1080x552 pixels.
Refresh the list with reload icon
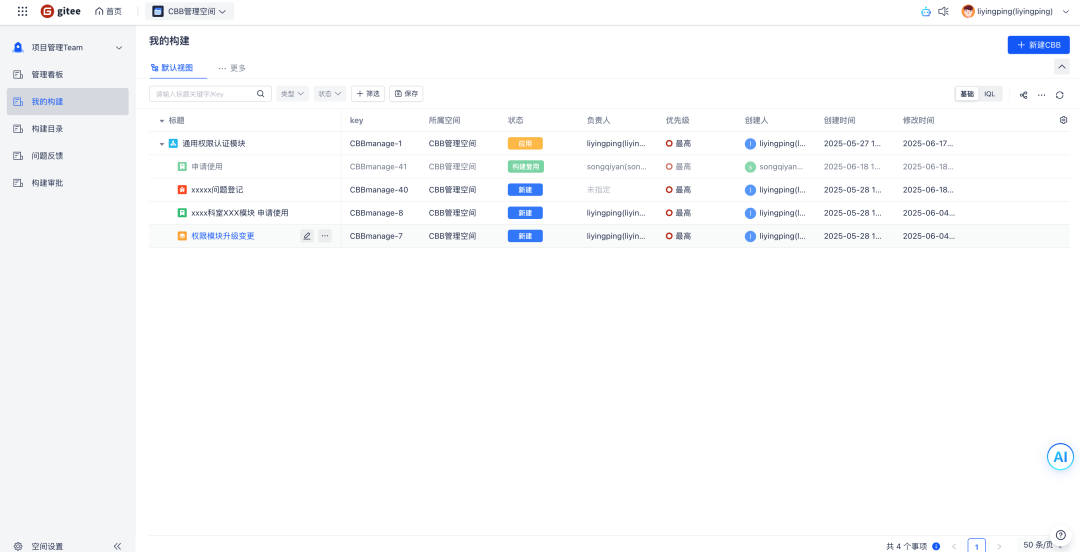[x=1059, y=94]
